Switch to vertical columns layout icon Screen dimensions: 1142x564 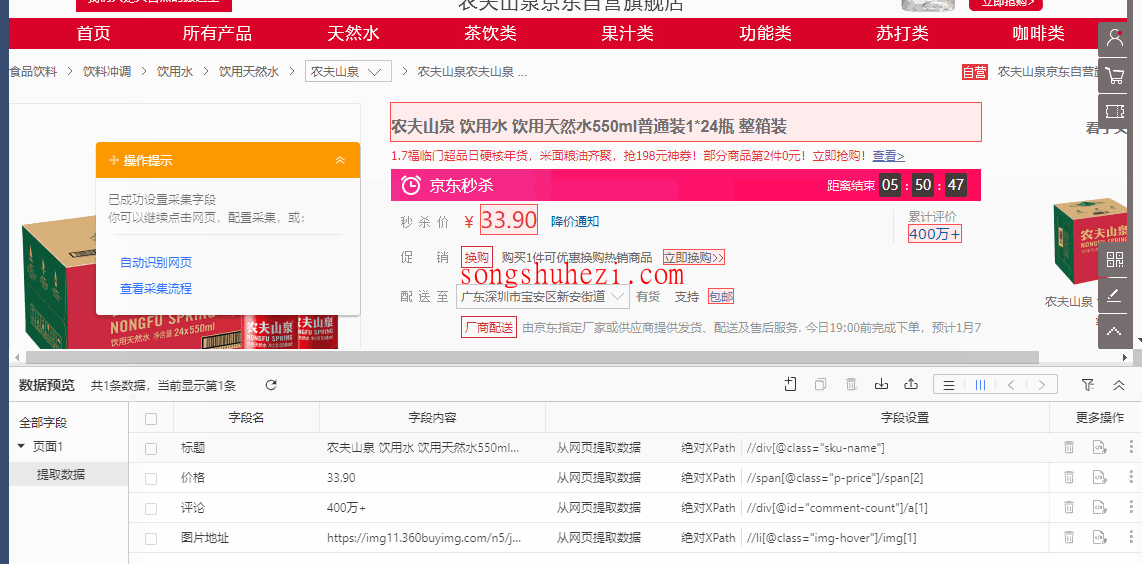pos(980,385)
